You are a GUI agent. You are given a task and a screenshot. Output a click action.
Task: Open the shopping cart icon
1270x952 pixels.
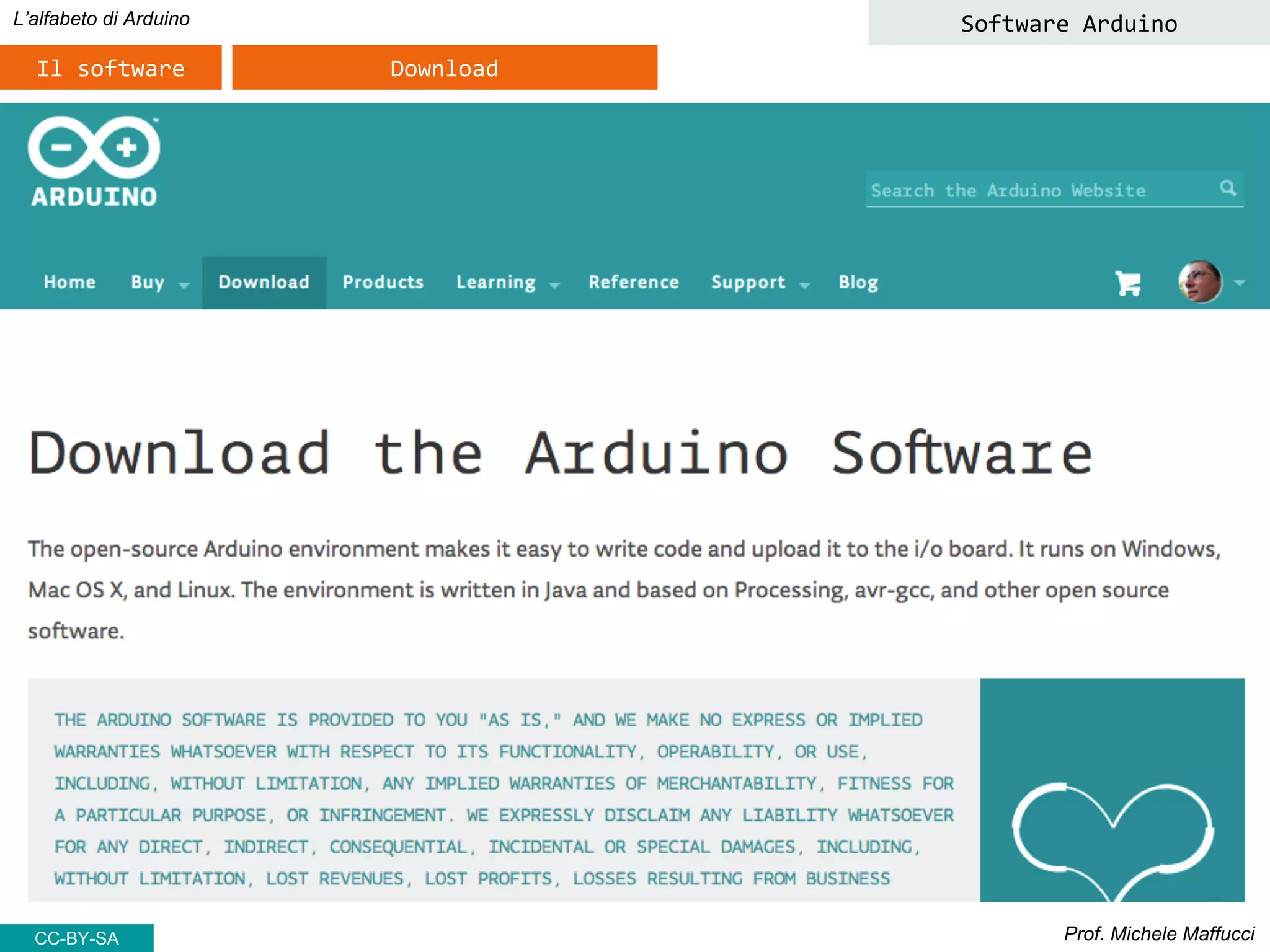tap(1128, 283)
